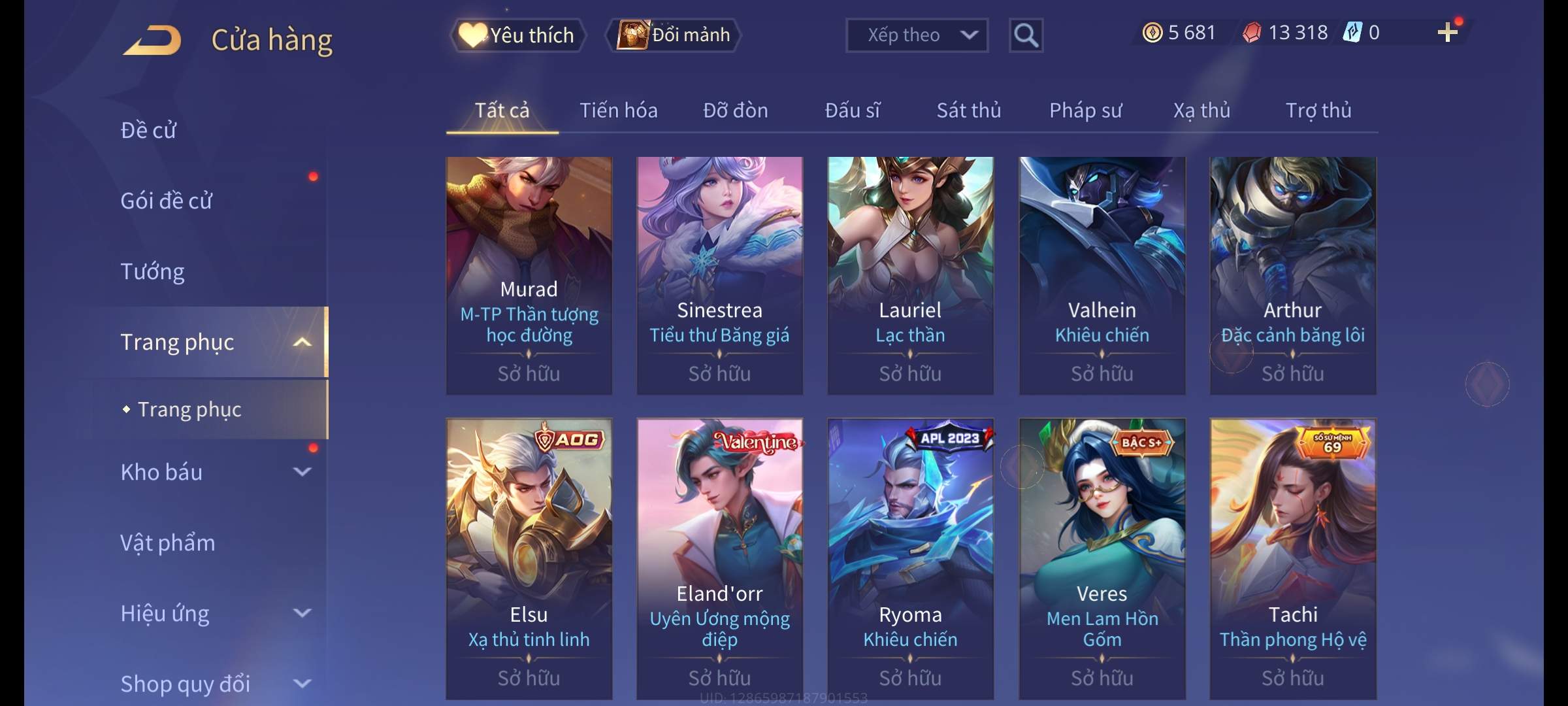Expand the Shop quy đổi section

[302, 683]
